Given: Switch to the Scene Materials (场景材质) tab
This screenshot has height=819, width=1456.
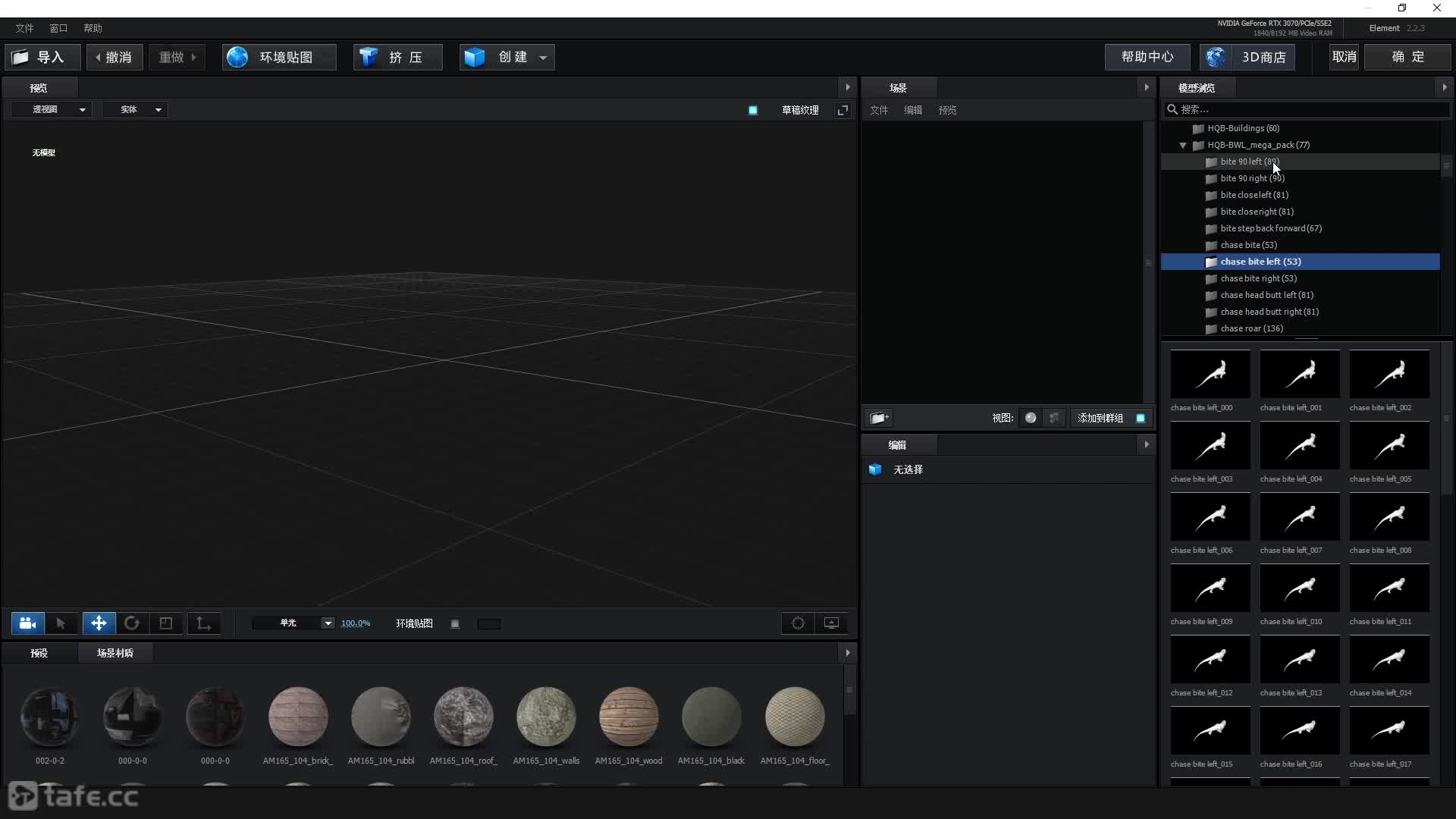Looking at the screenshot, I should click(115, 653).
